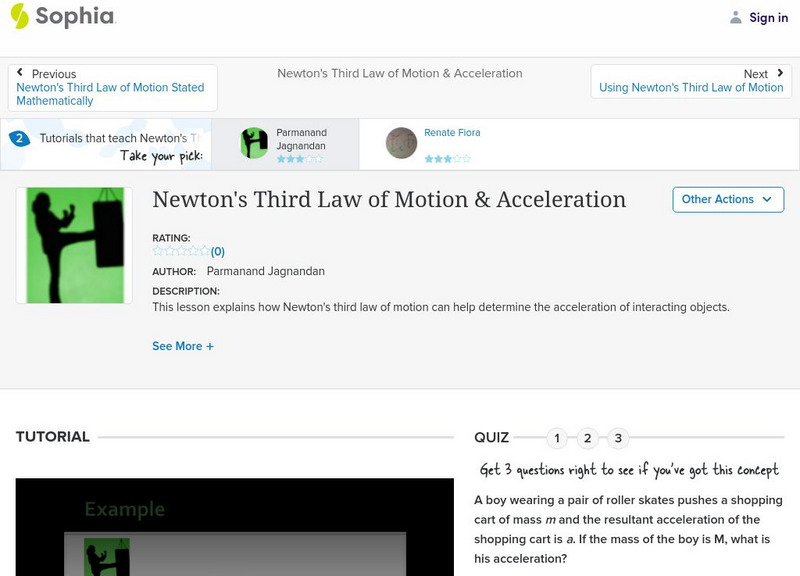Click the (0) ratings count
Screen dimensions: 800x576
point(218,252)
